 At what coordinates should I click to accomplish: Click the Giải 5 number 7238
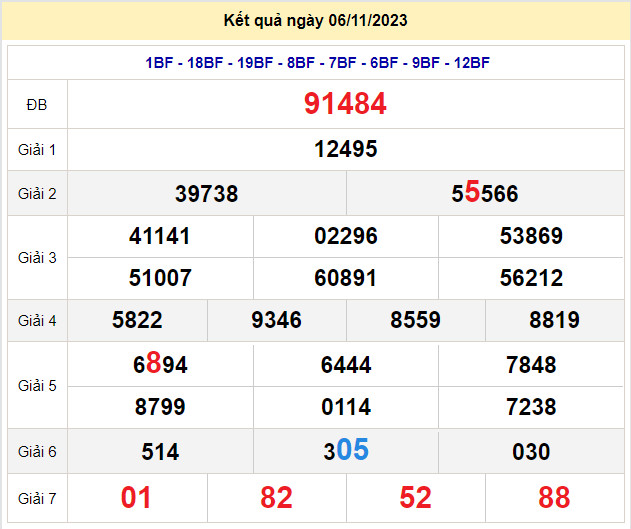pyautogui.click(x=531, y=407)
